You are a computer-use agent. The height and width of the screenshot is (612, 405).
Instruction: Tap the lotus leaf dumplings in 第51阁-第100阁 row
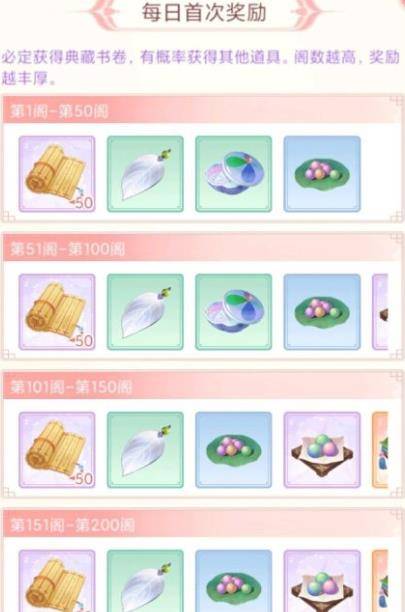tap(322, 312)
